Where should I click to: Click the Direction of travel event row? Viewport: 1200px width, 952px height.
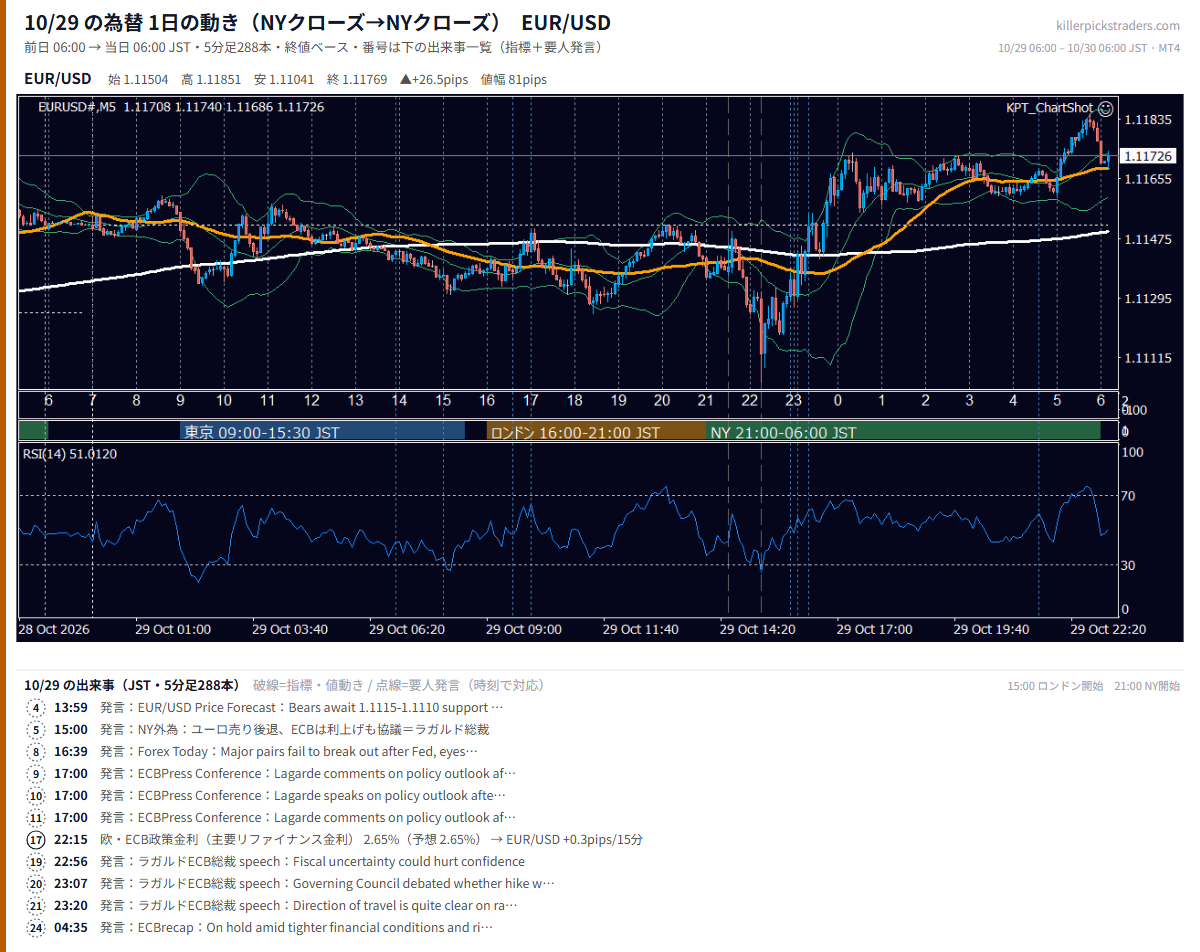pos(272,905)
